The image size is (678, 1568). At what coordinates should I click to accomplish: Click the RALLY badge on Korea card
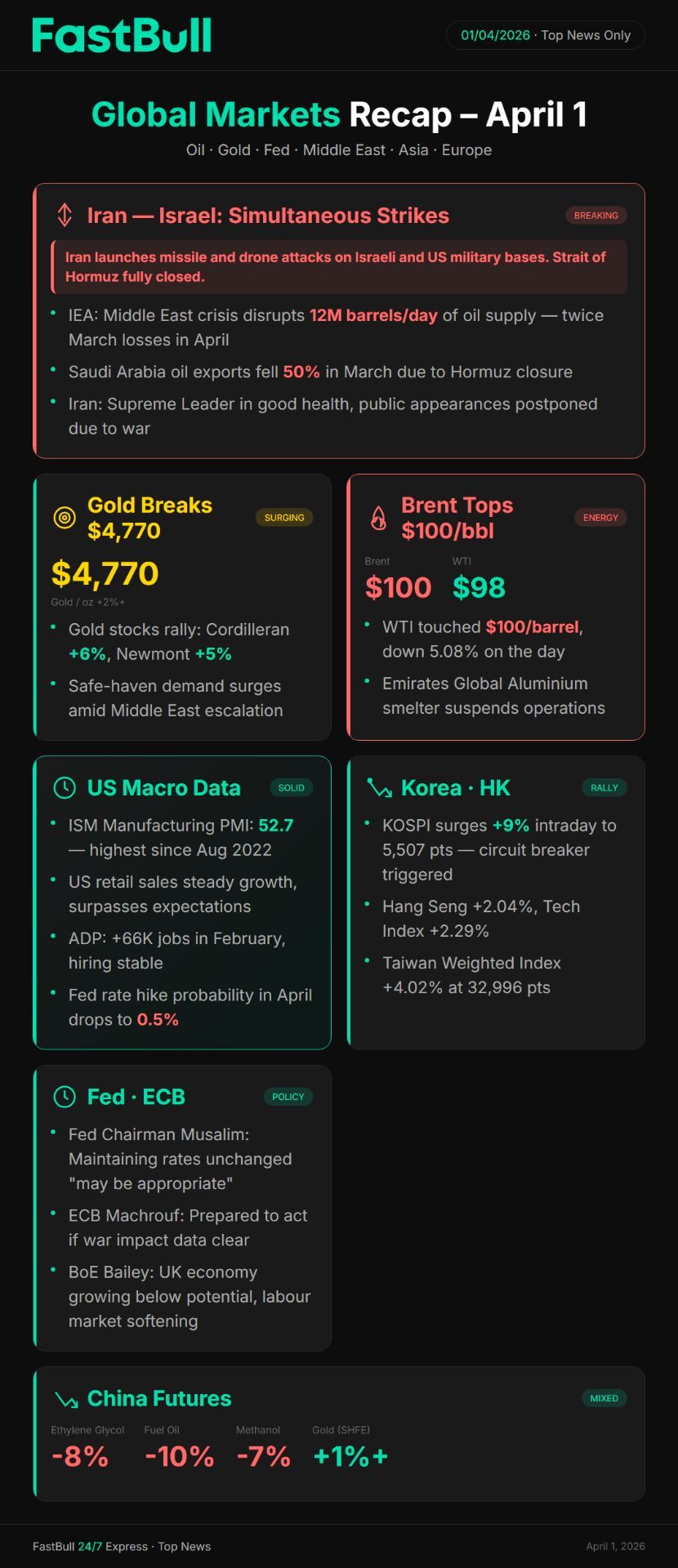click(604, 788)
